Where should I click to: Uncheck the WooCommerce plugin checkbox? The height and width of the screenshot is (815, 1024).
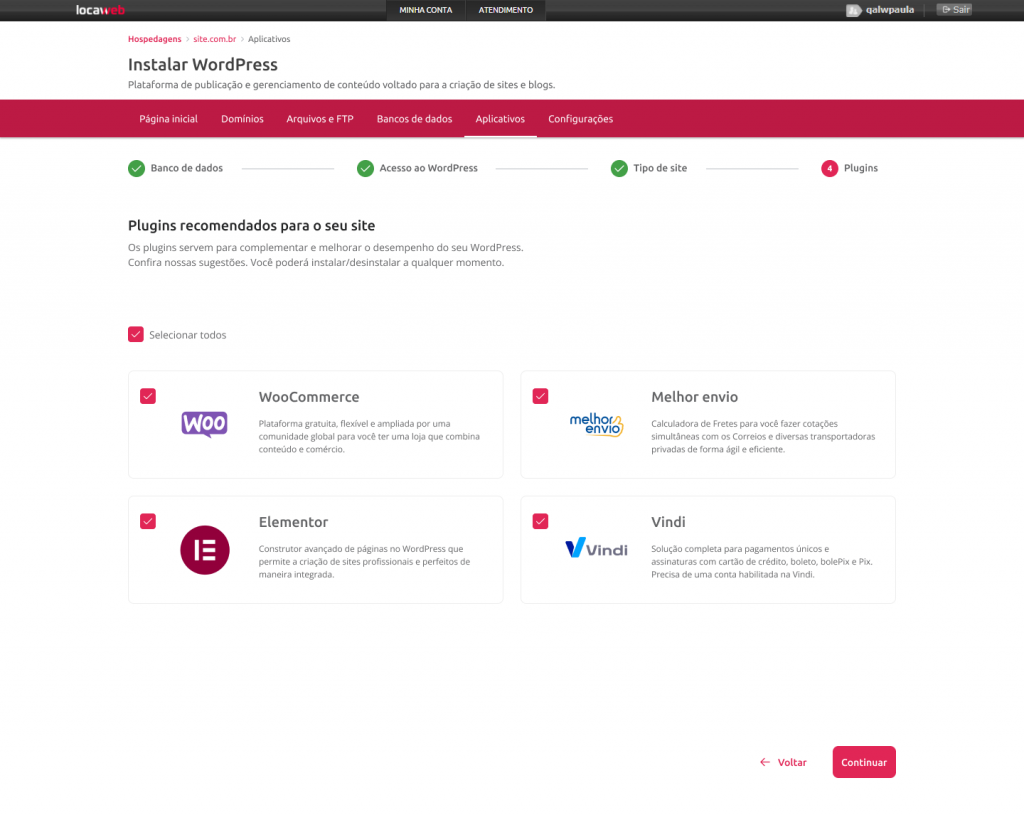click(x=148, y=396)
